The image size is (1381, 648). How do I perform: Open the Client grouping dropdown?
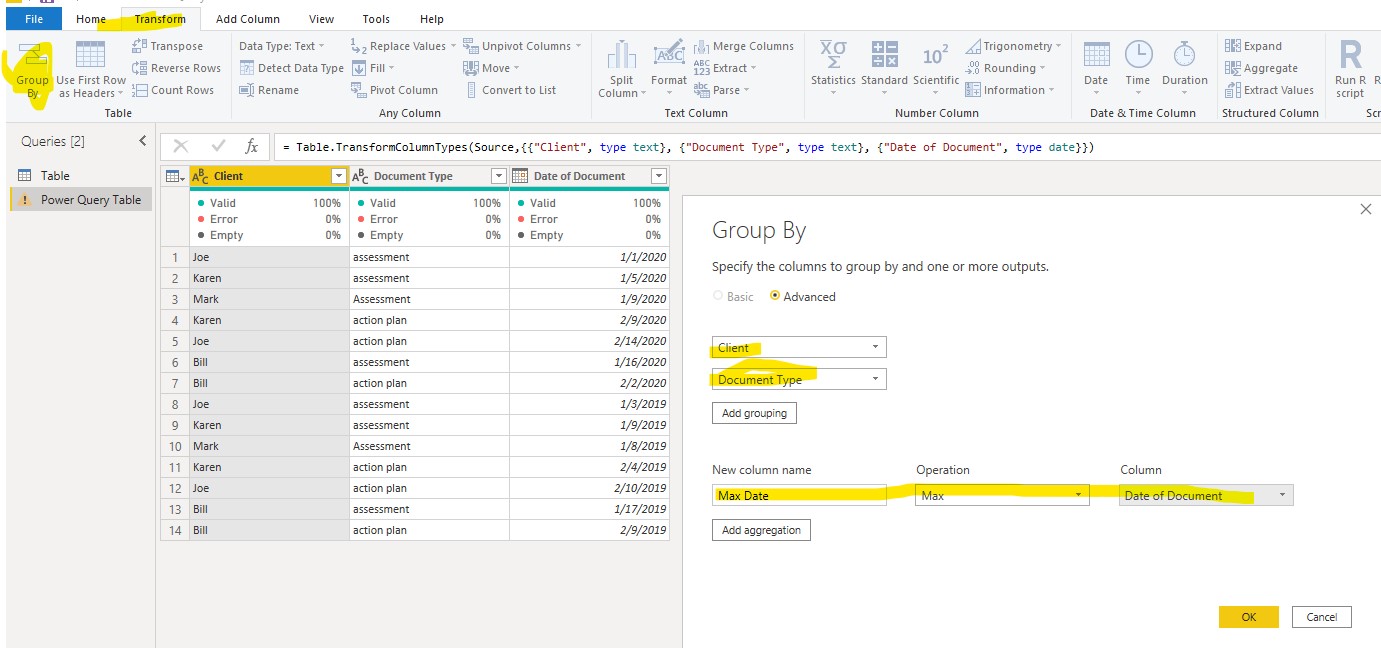click(799, 348)
